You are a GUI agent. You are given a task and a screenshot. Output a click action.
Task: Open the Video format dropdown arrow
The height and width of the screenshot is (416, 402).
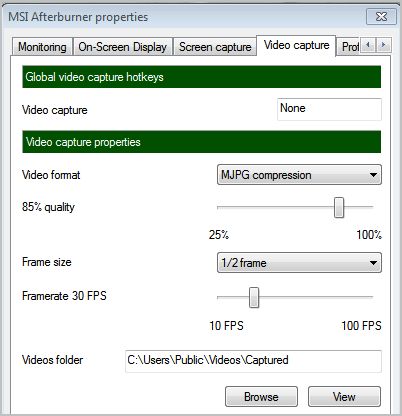tap(373, 175)
